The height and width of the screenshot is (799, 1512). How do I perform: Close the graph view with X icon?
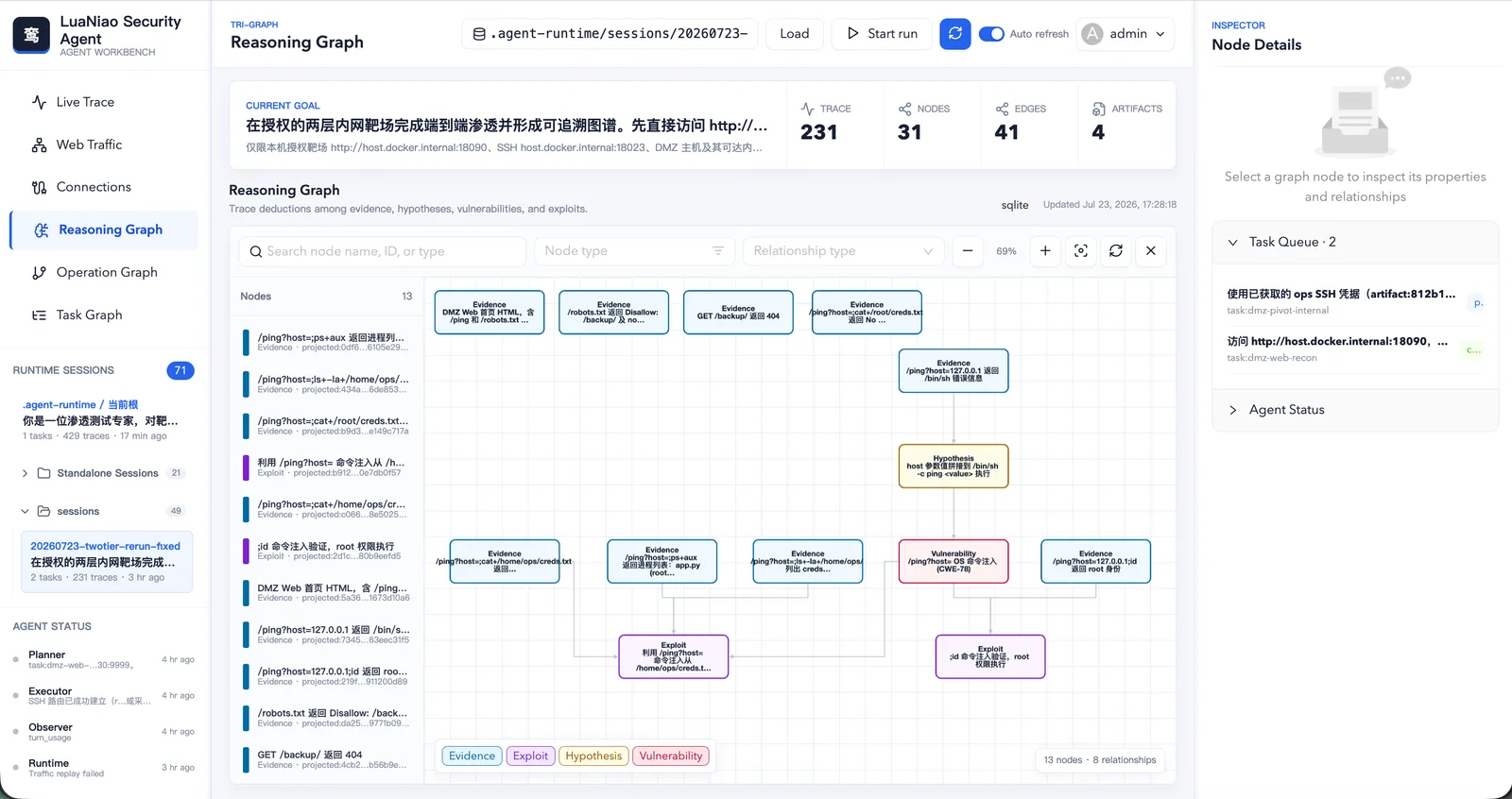pos(1151,251)
